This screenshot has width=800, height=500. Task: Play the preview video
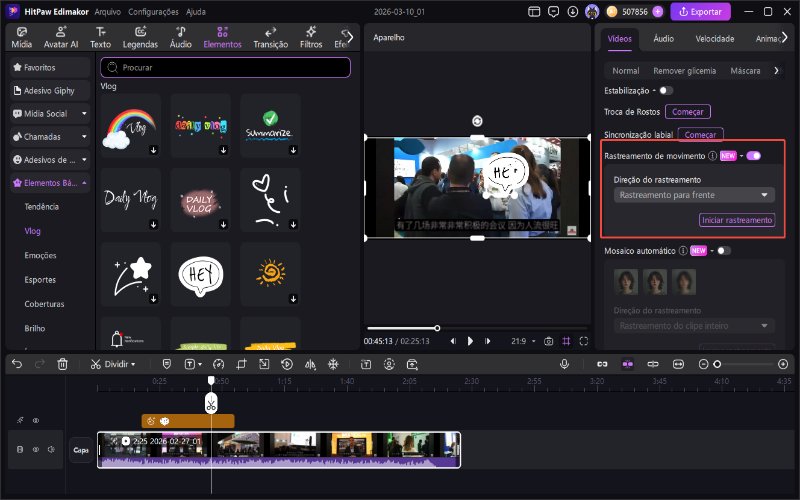tap(470, 341)
